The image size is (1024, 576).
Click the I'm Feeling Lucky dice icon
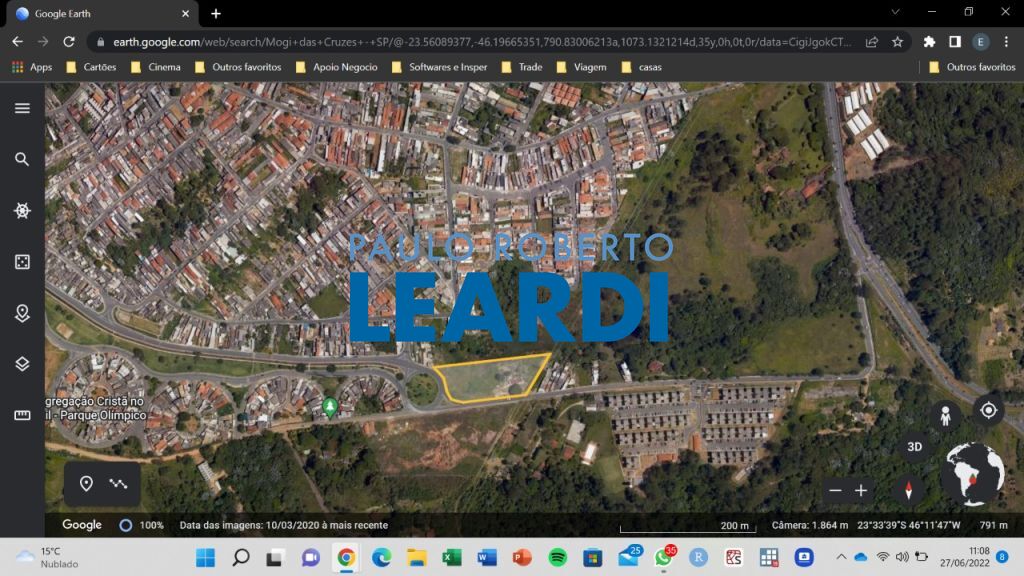click(x=22, y=261)
